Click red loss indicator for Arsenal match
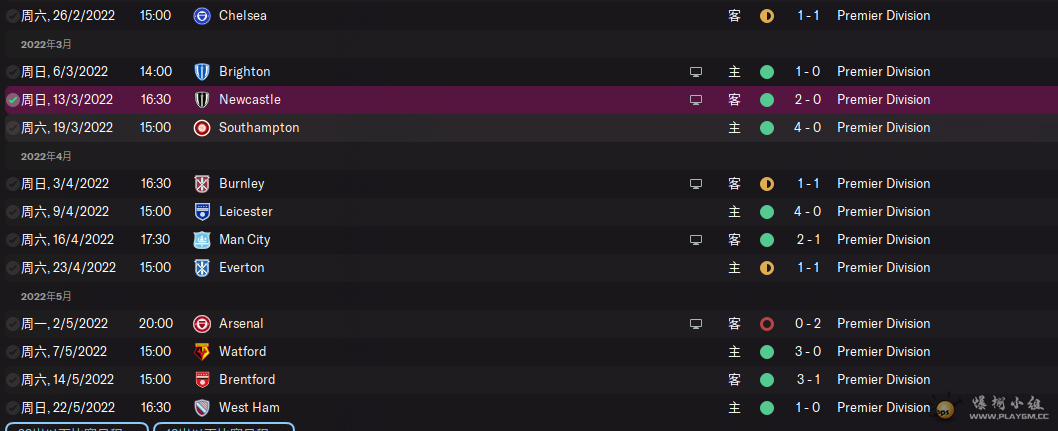Image resolution: width=1058 pixels, height=431 pixels. pyautogui.click(x=767, y=324)
